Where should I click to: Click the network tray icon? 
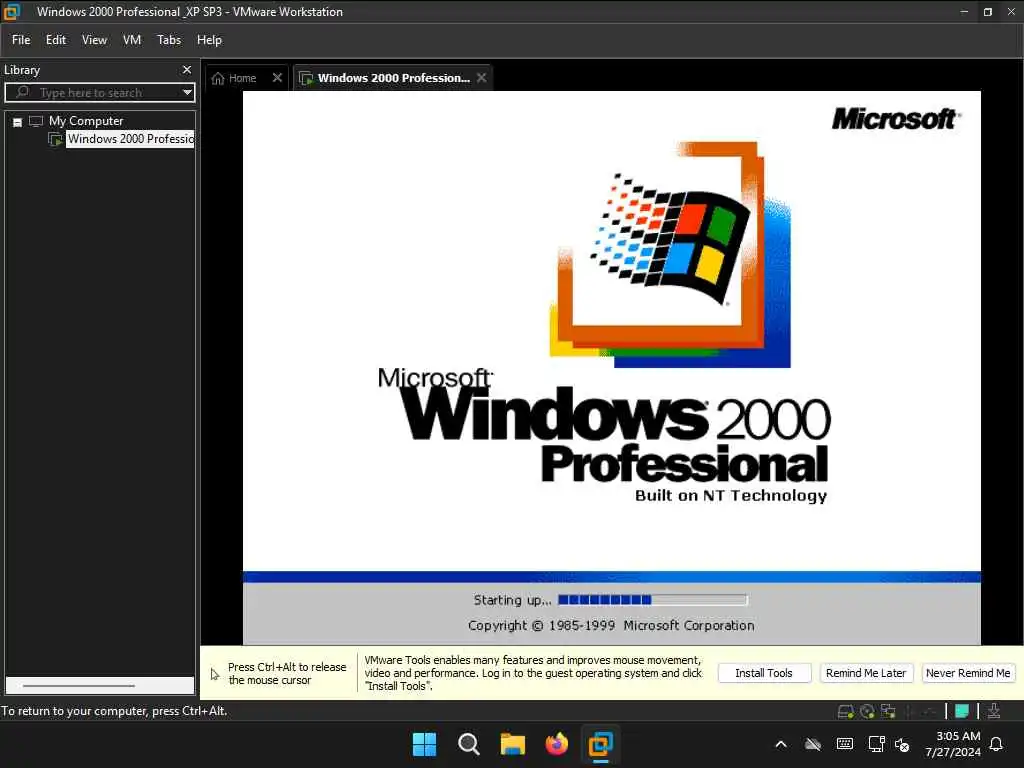point(876,744)
